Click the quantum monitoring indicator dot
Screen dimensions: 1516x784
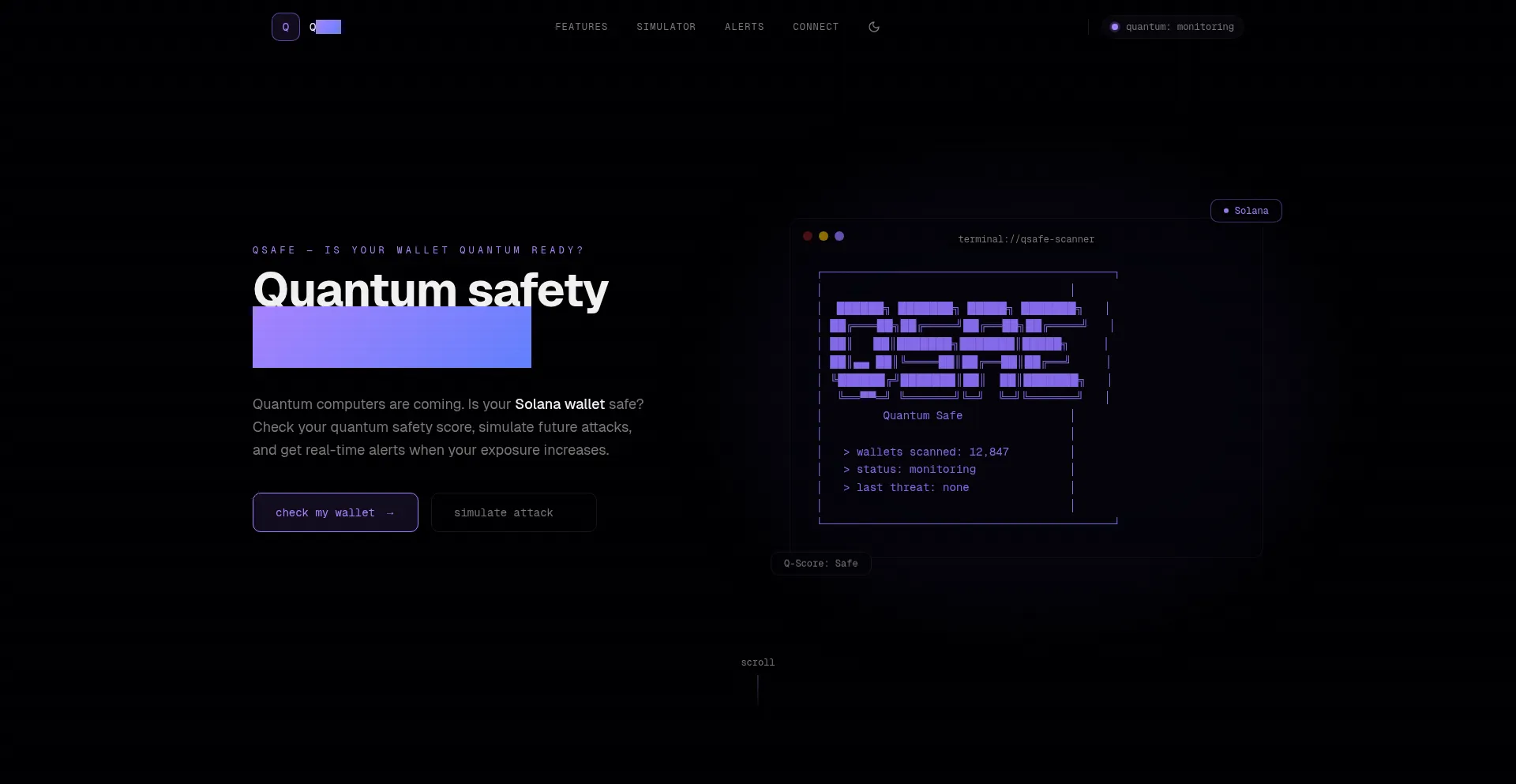coord(1114,26)
